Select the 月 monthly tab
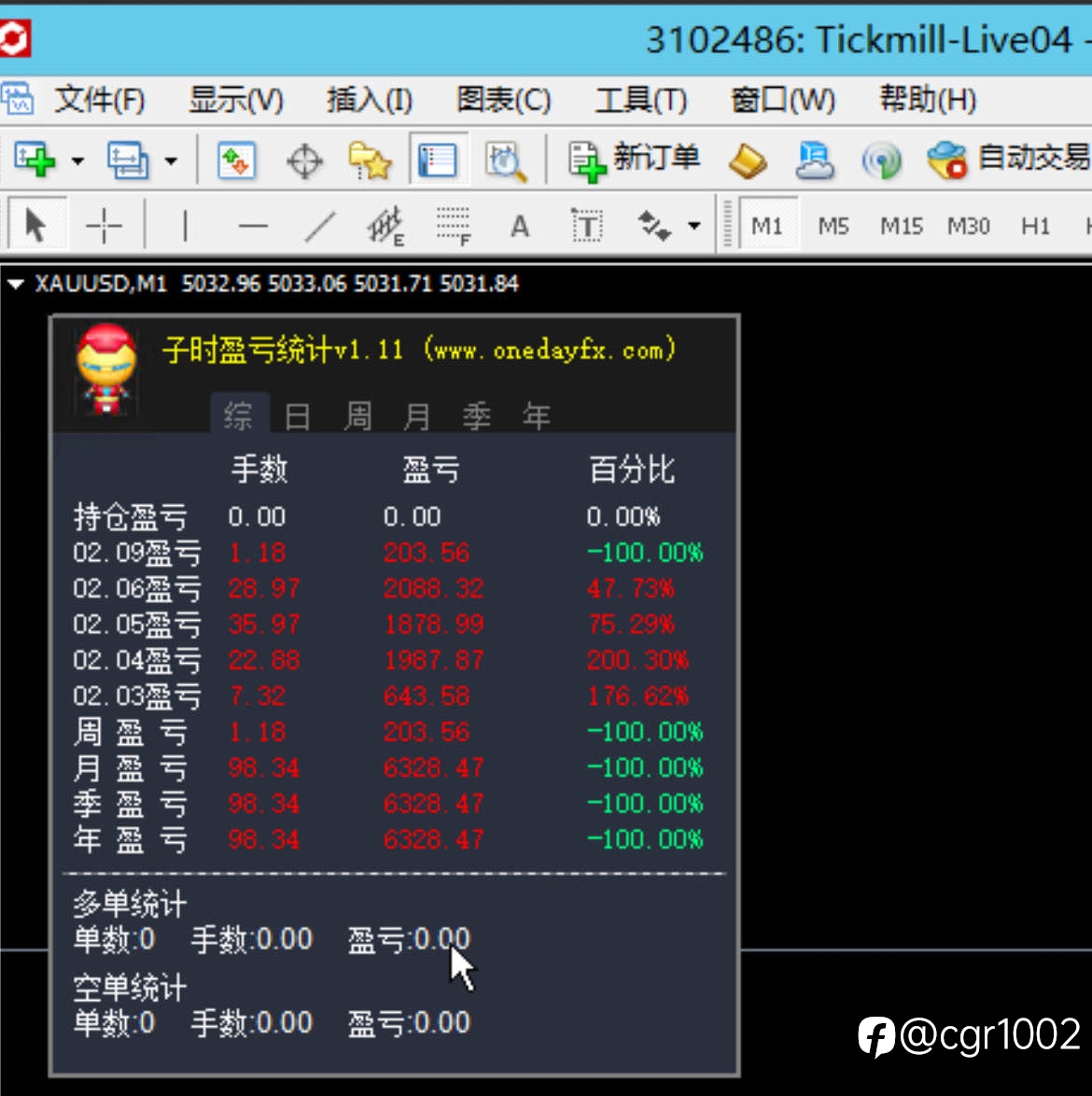 417,415
